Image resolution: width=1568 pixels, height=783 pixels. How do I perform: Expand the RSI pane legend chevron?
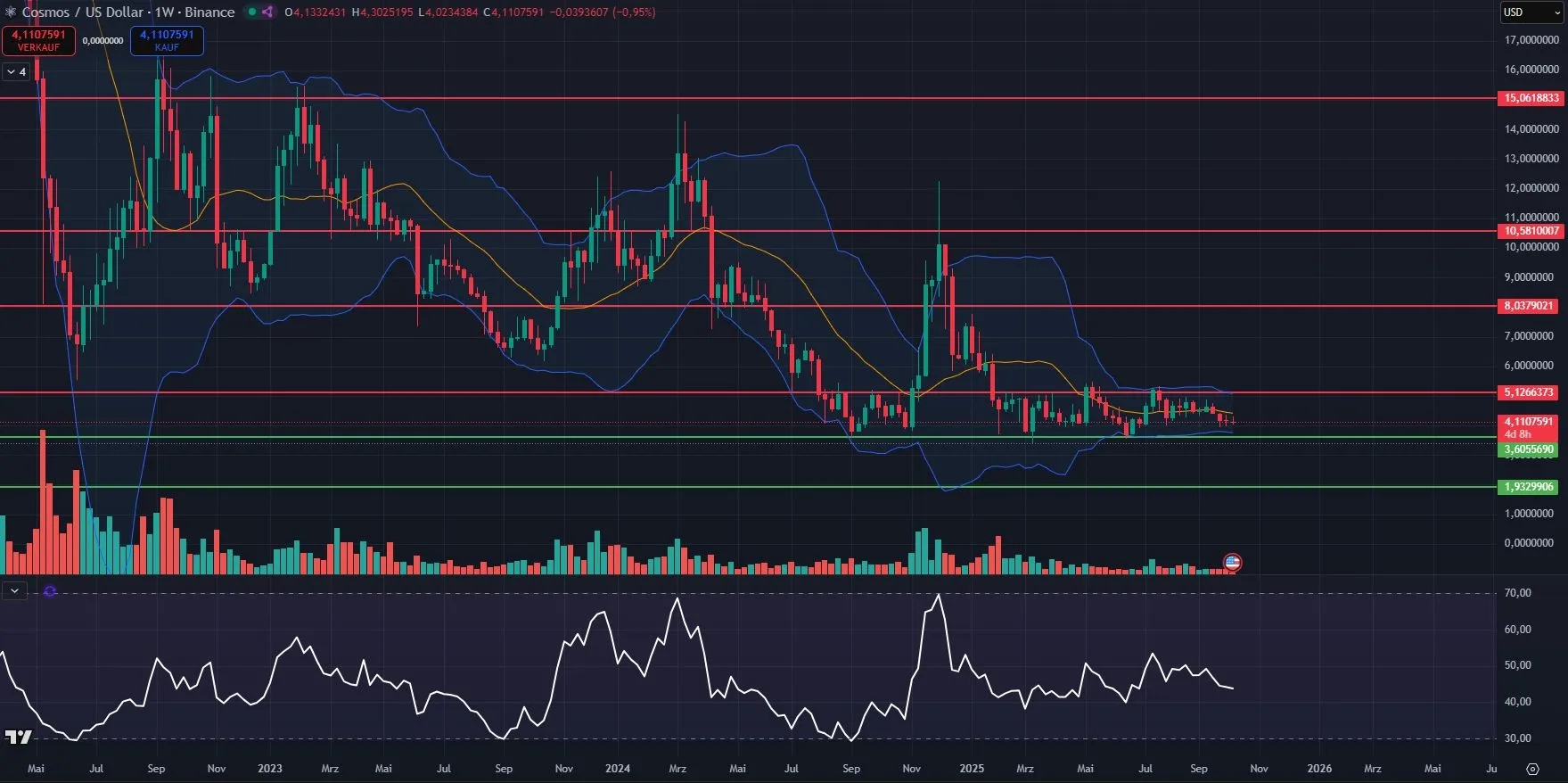pos(14,590)
